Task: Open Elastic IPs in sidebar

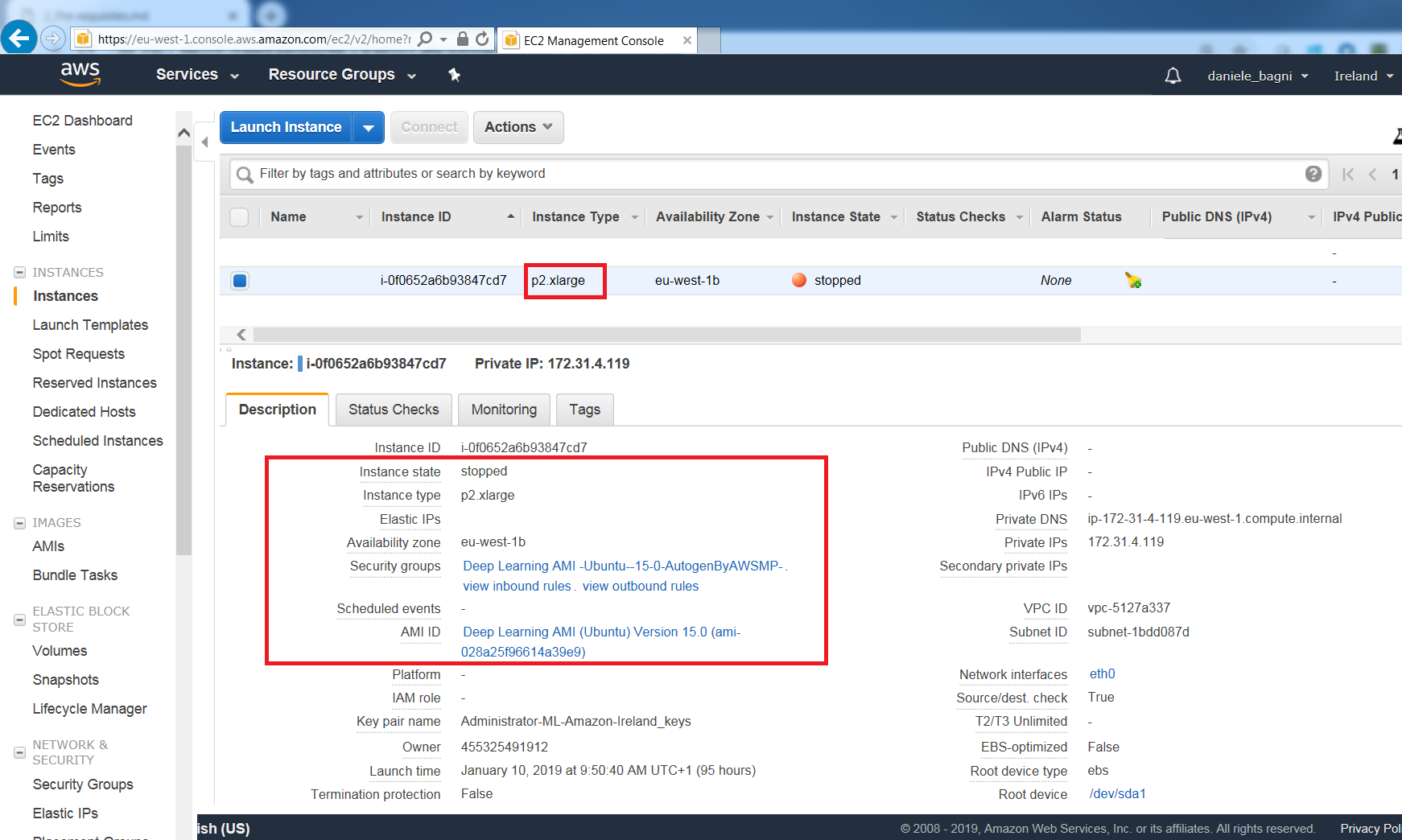Action: pyautogui.click(x=65, y=813)
